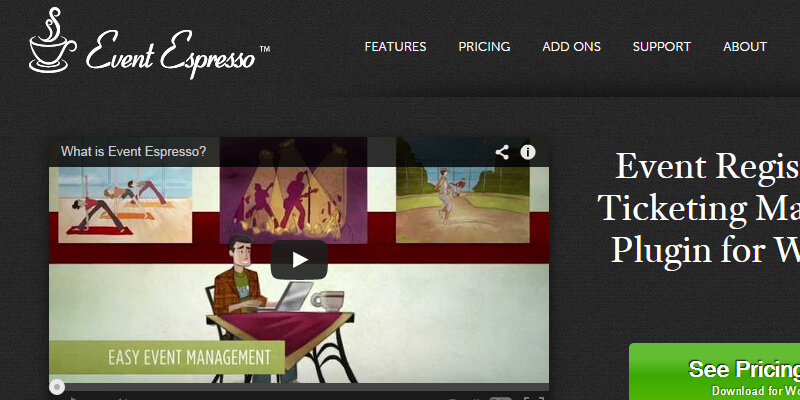Click the yoga class picture in the video
This screenshot has width=800, height=400.
tap(125, 205)
